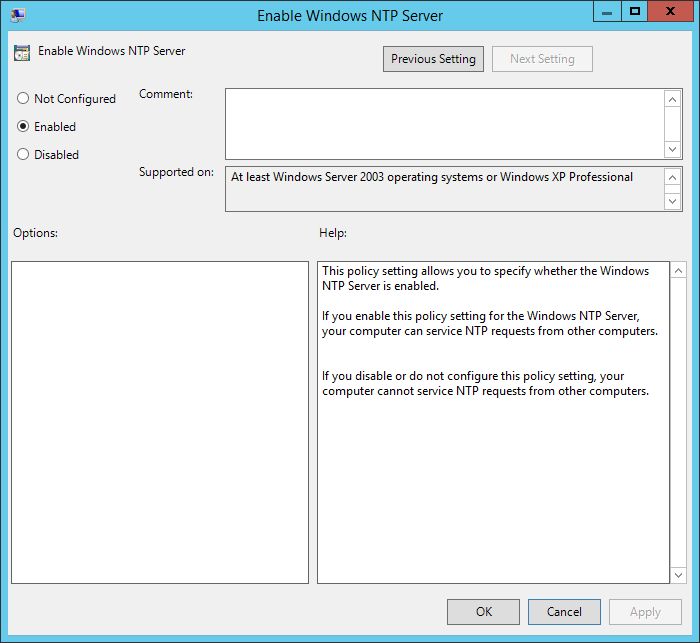Click the Previous Setting button

[433, 59]
